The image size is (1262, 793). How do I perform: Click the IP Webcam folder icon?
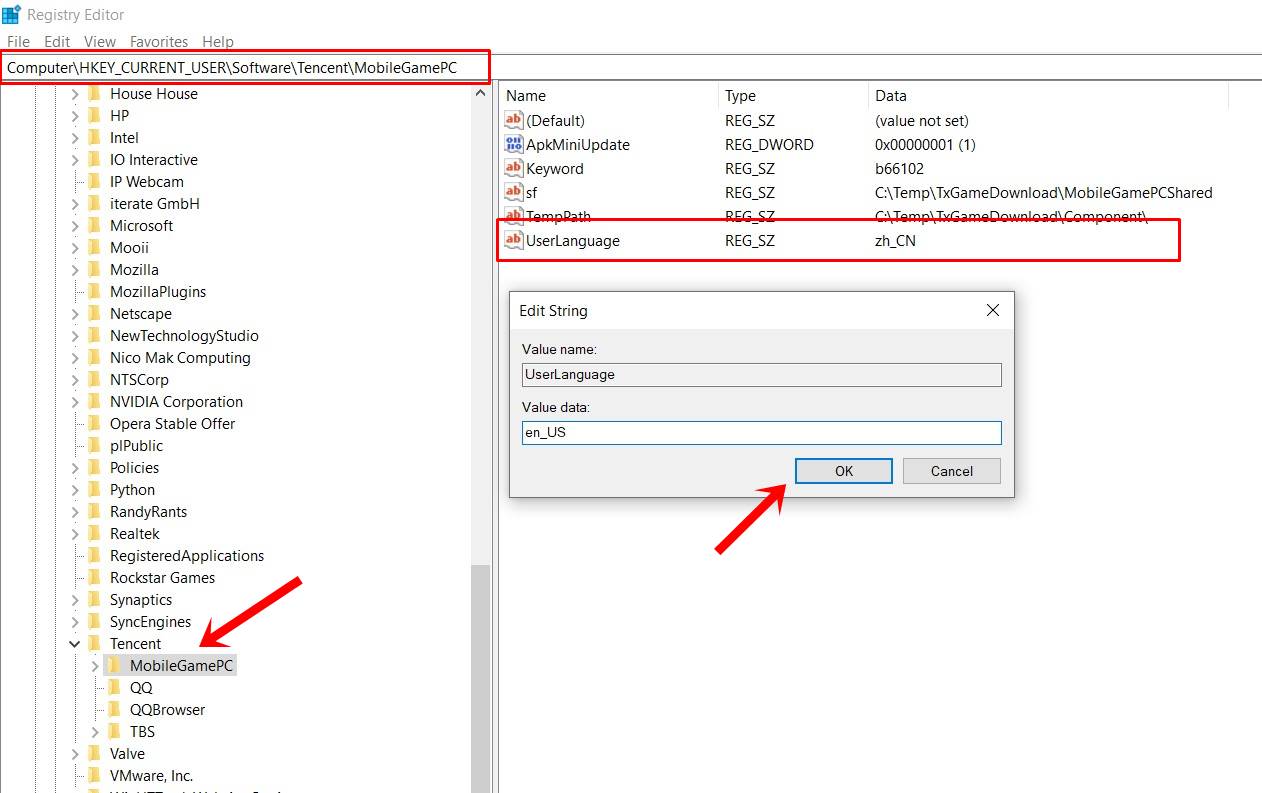(95, 181)
